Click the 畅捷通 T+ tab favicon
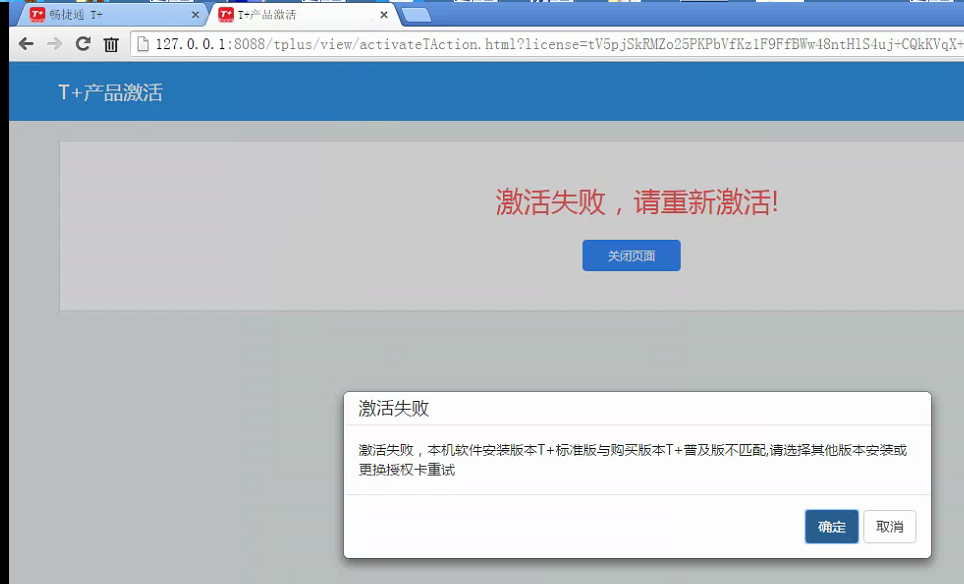 38,14
